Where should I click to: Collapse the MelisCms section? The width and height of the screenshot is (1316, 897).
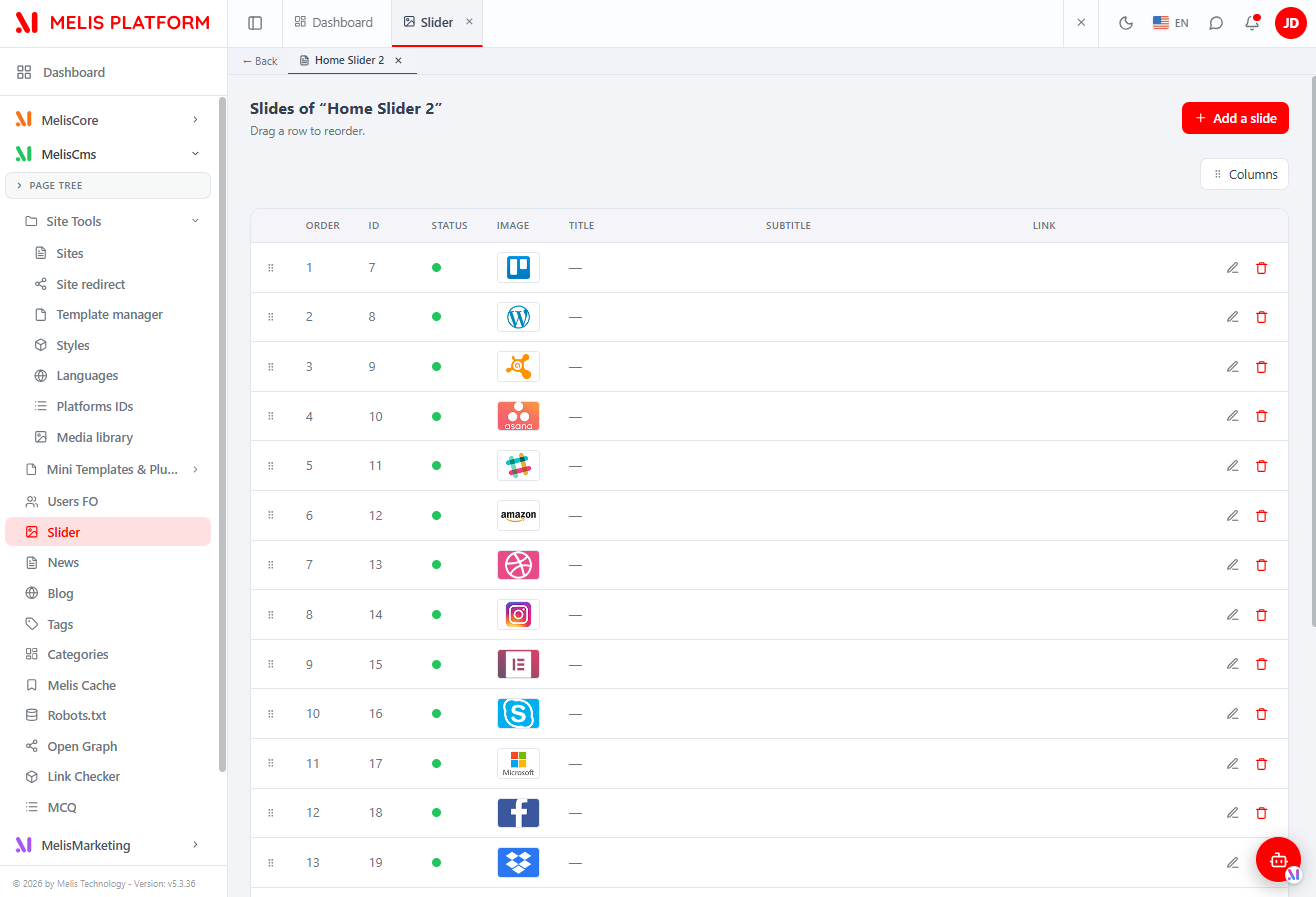pos(108,154)
